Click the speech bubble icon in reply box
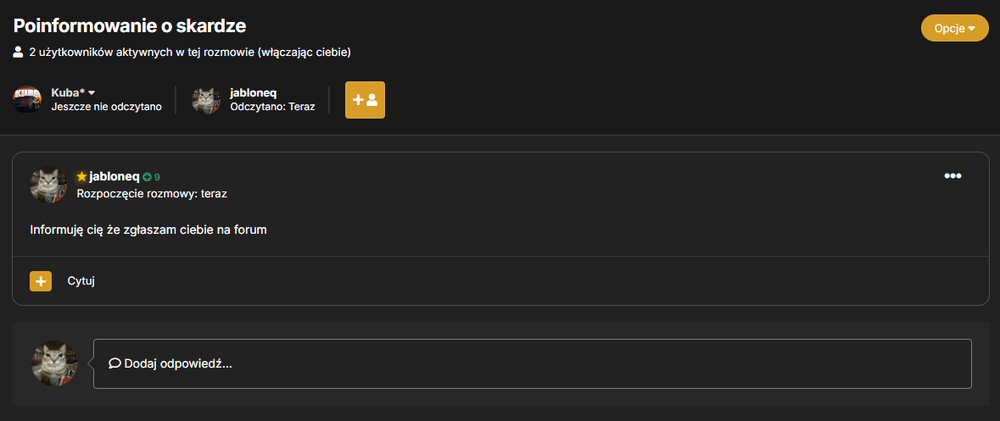Viewport: 1000px width, 421px height. point(115,364)
